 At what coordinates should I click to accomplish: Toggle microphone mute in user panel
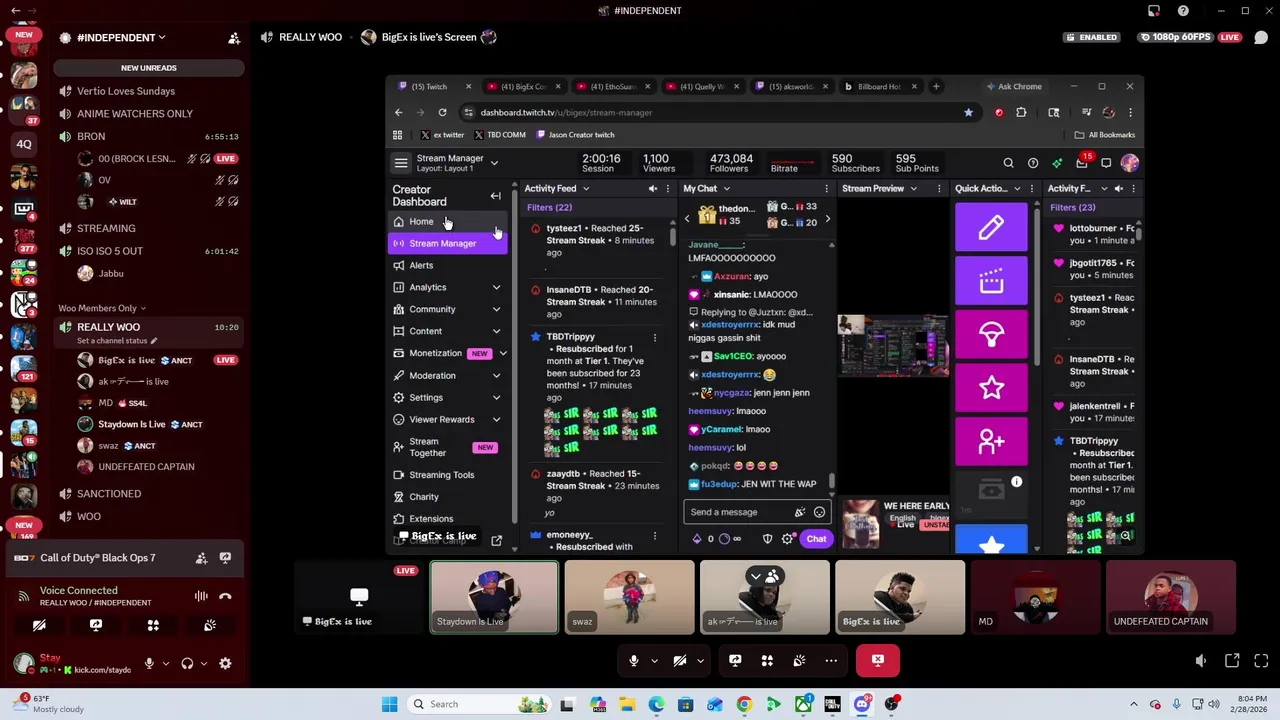click(149, 663)
